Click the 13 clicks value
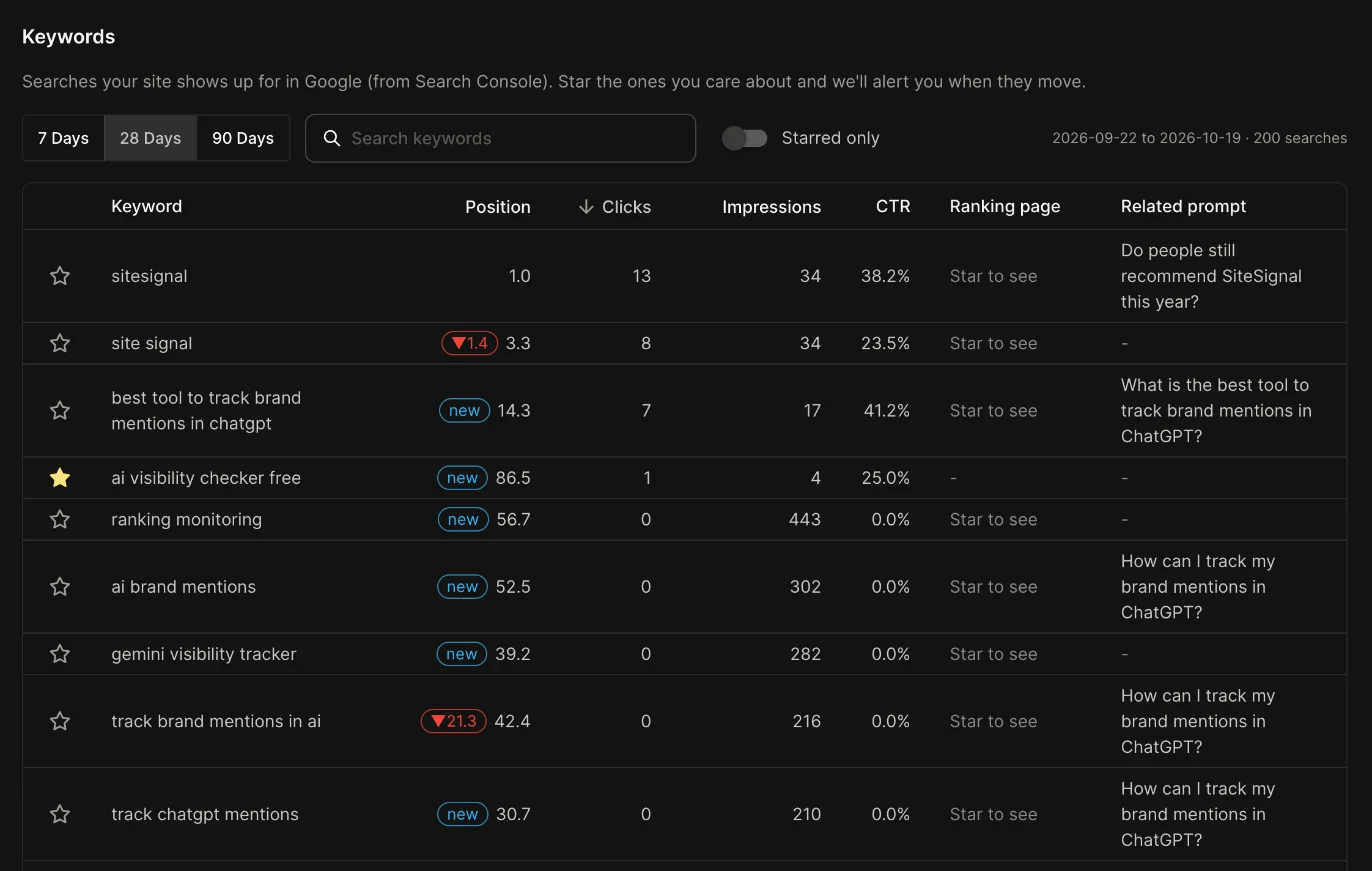Screen dimensions: 1372x871 (x=641, y=276)
